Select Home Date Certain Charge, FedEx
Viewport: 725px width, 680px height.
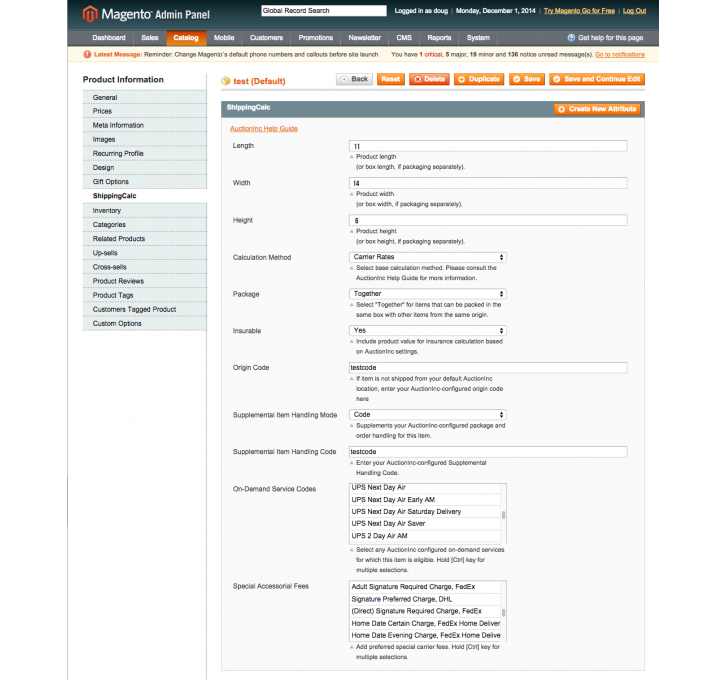click(425, 623)
